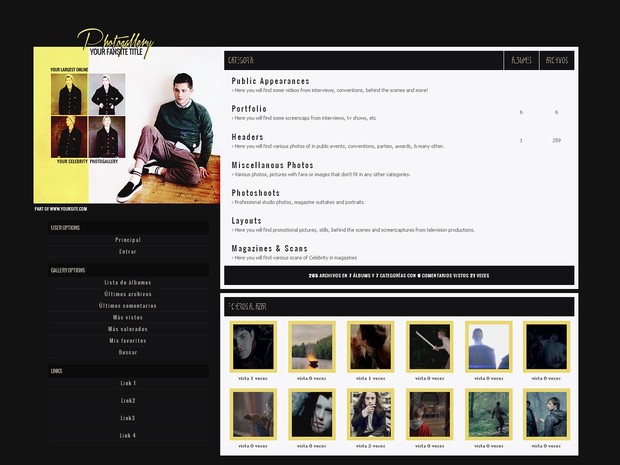620x465 pixels.
Task: Open the Layouts category
Action: [246, 221]
